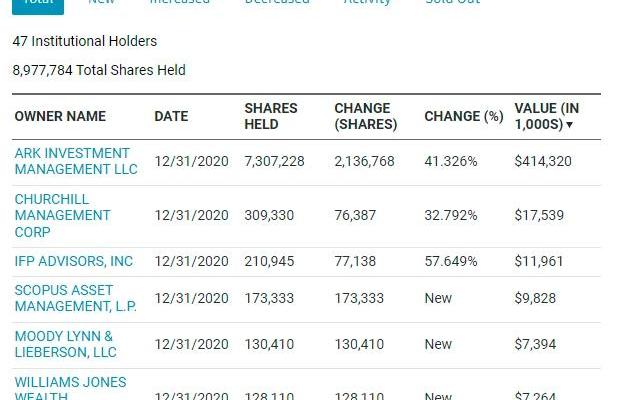Click ARK's 7,307,228 shares held cell
625x400 pixels.
274,161
